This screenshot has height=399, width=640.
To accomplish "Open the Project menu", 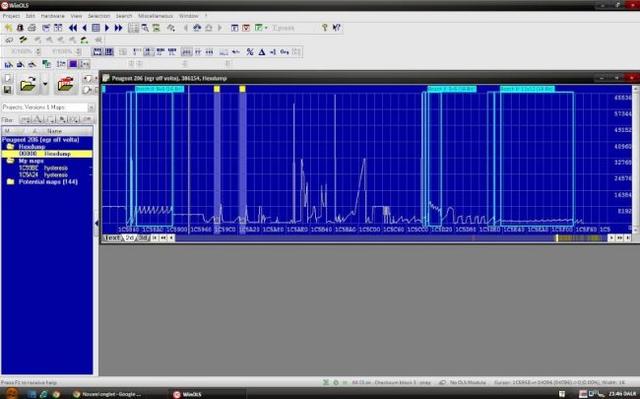I will (x=11, y=16).
